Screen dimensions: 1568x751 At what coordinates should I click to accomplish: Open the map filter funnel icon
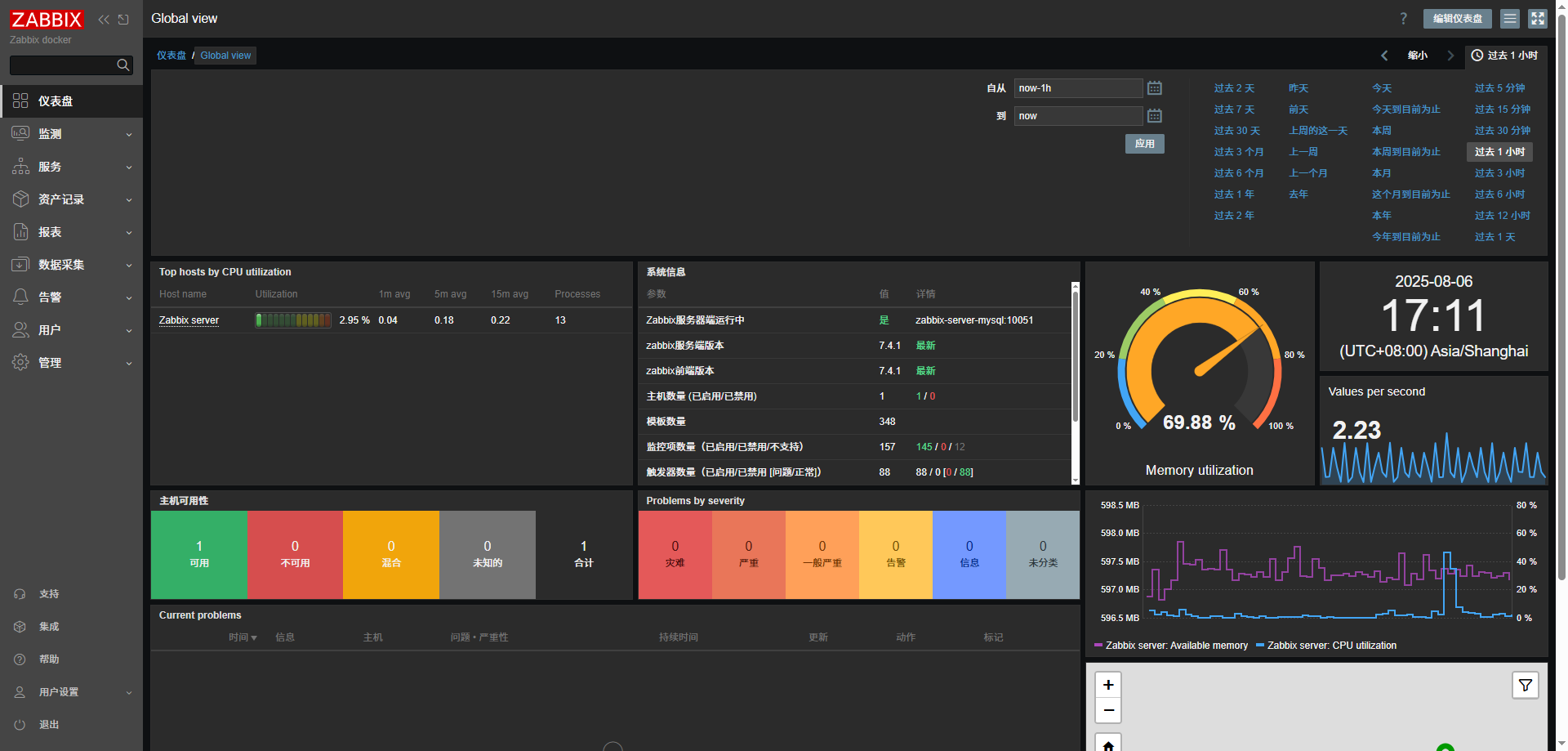1526,685
